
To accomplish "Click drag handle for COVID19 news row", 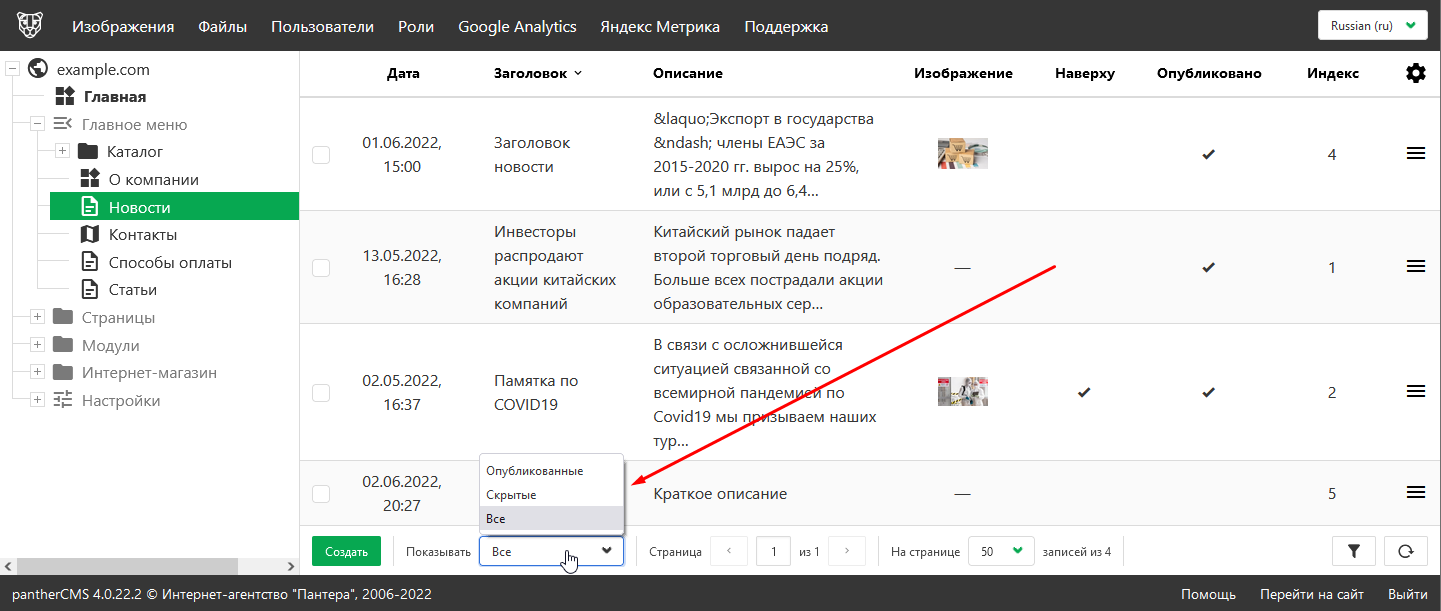I will tap(1415, 392).
